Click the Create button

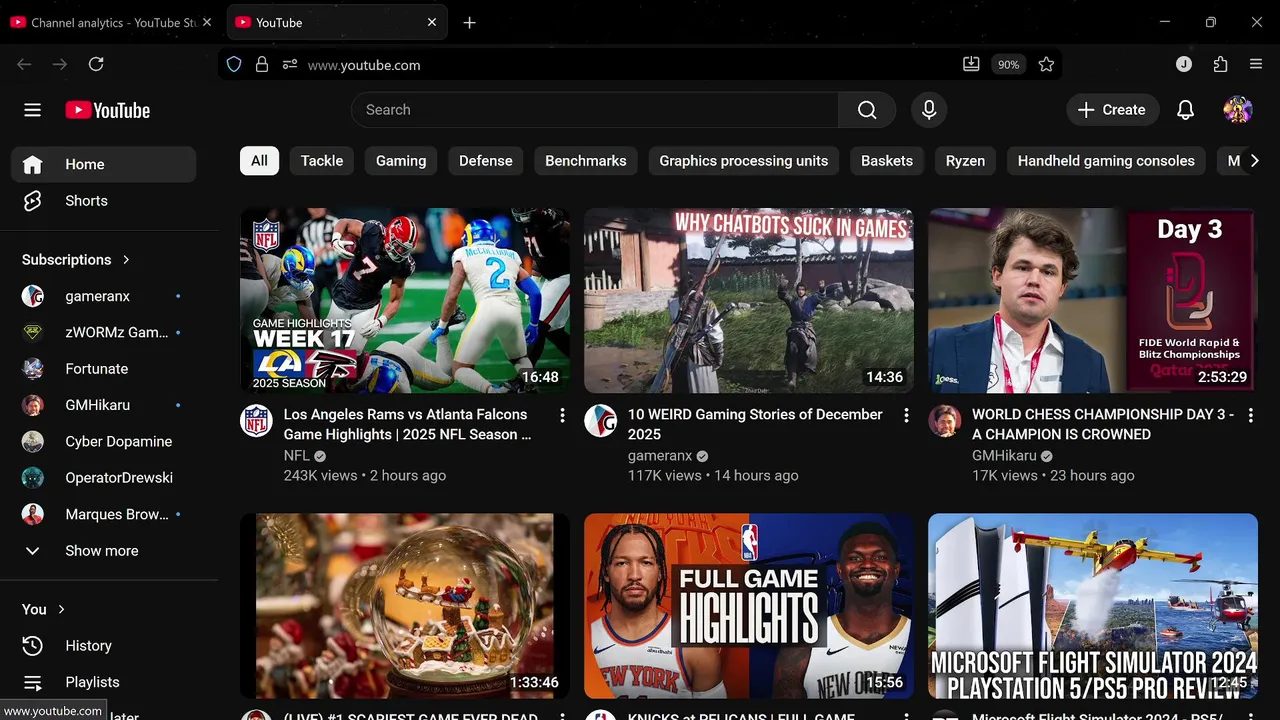coord(1112,110)
